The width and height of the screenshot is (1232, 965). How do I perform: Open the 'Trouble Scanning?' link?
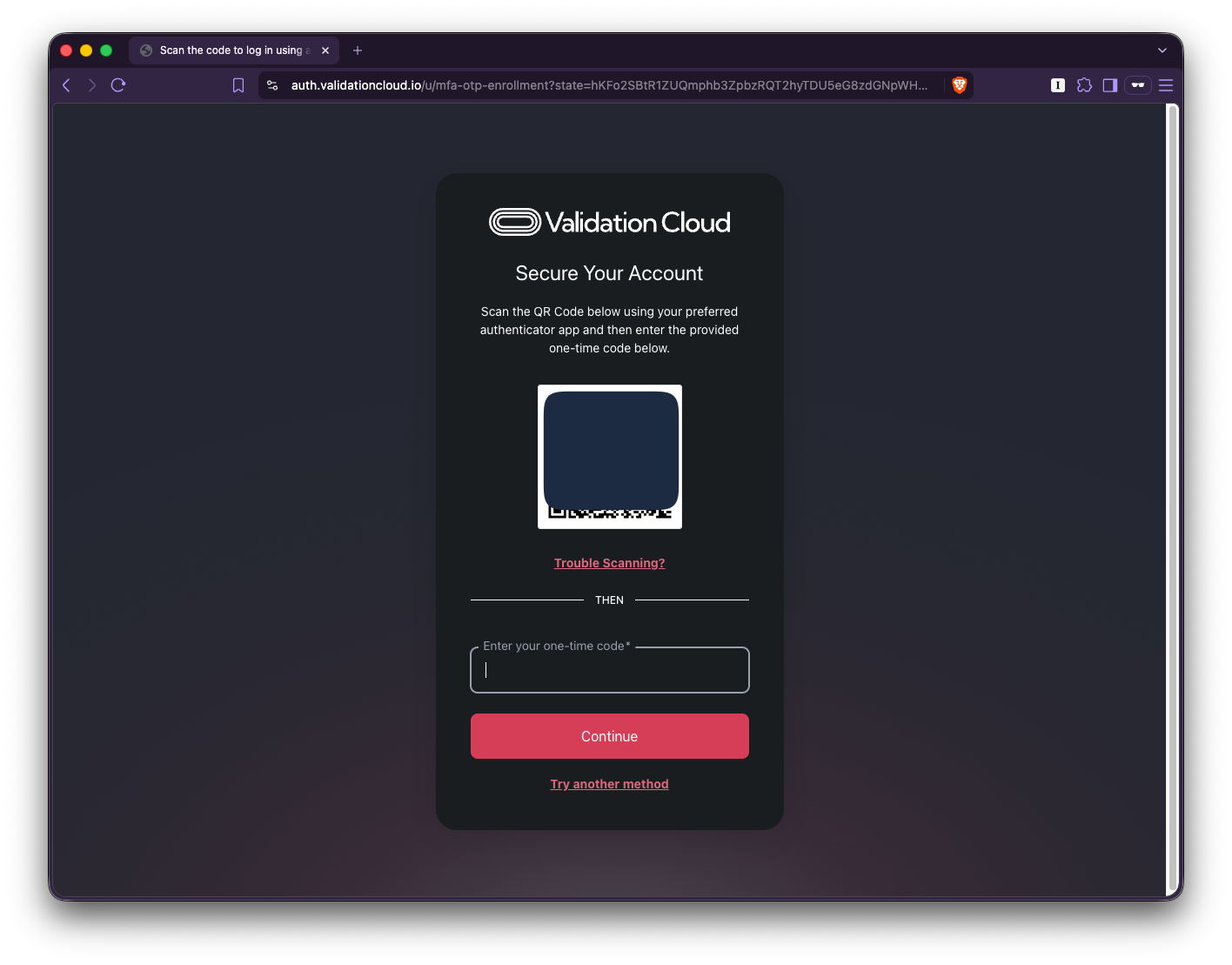610,563
